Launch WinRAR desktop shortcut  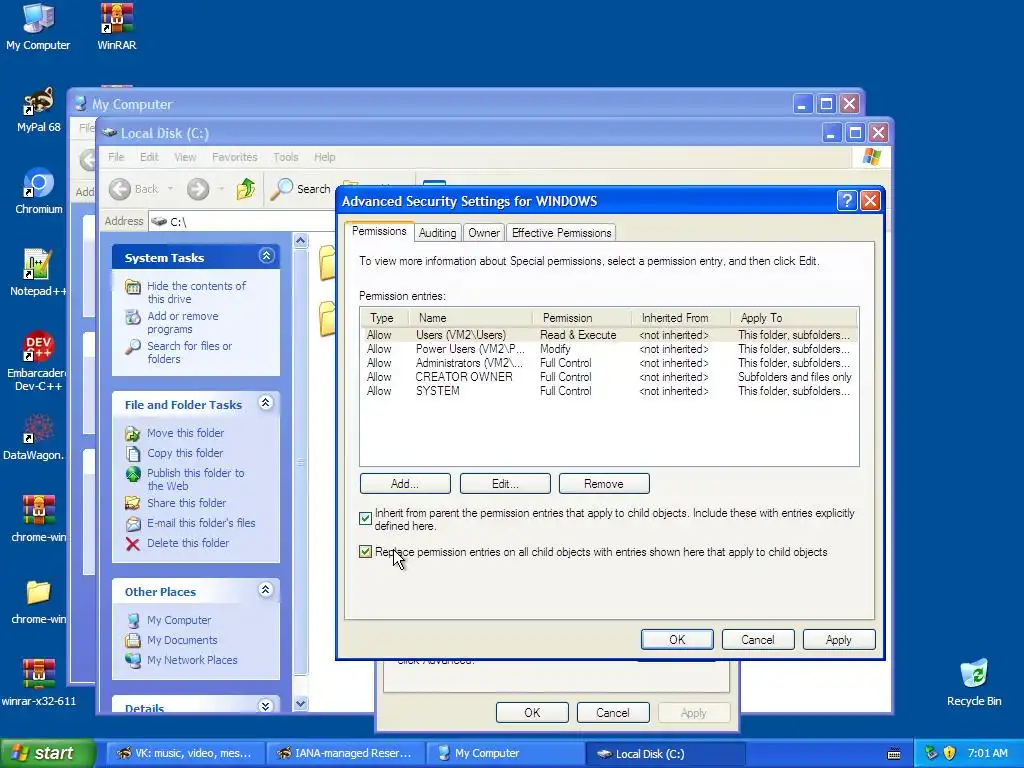pyautogui.click(x=116, y=26)
